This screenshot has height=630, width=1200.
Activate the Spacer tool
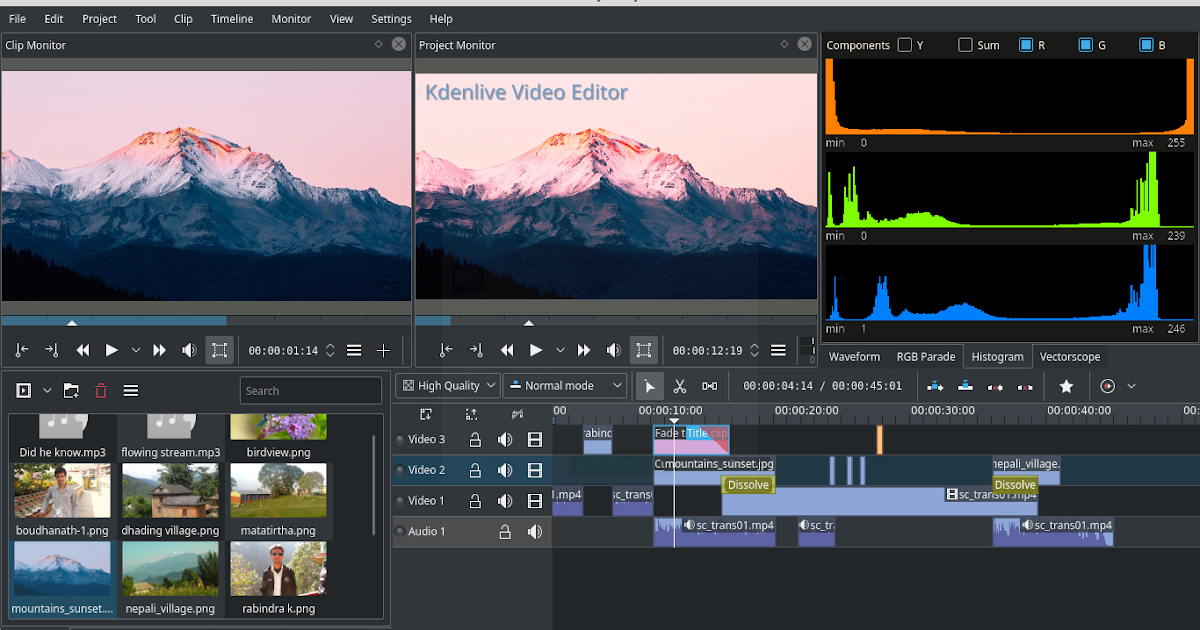coord(711,386)
